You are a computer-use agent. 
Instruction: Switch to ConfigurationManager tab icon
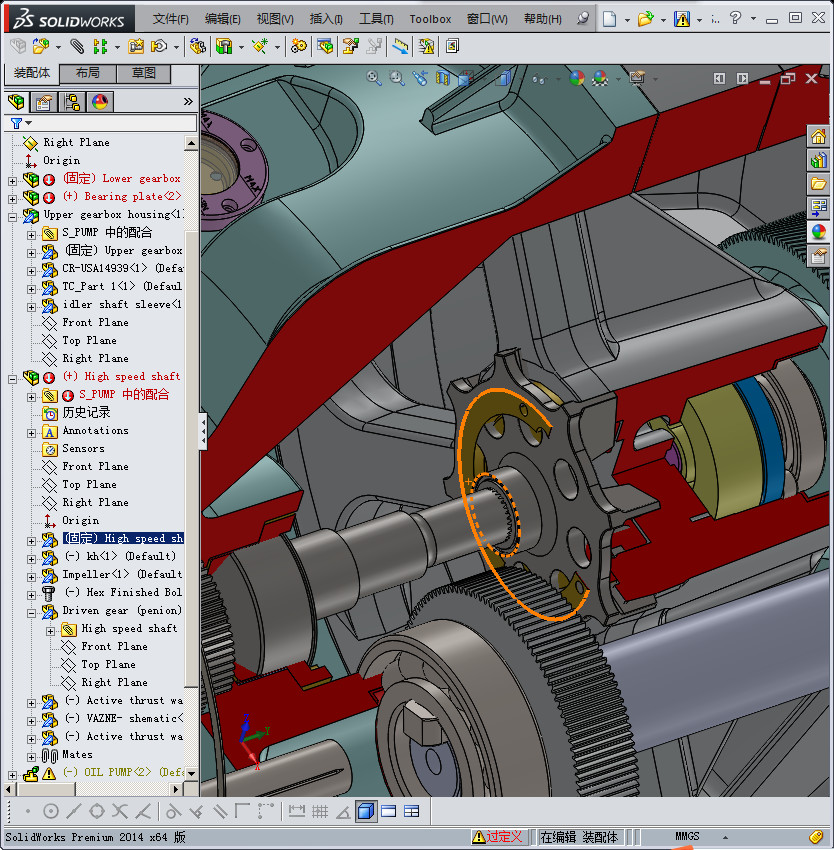72,102
